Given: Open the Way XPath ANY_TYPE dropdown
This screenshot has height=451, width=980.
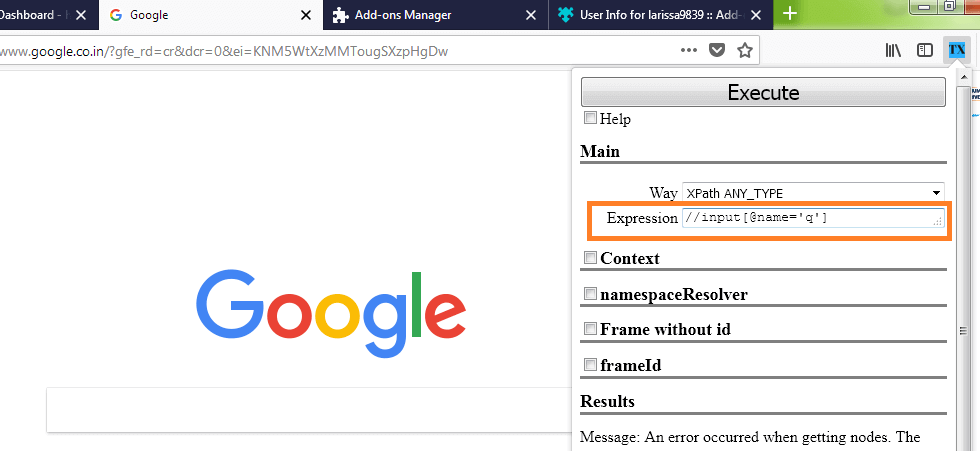Looking at the screenshot, I should pos(813,193).
